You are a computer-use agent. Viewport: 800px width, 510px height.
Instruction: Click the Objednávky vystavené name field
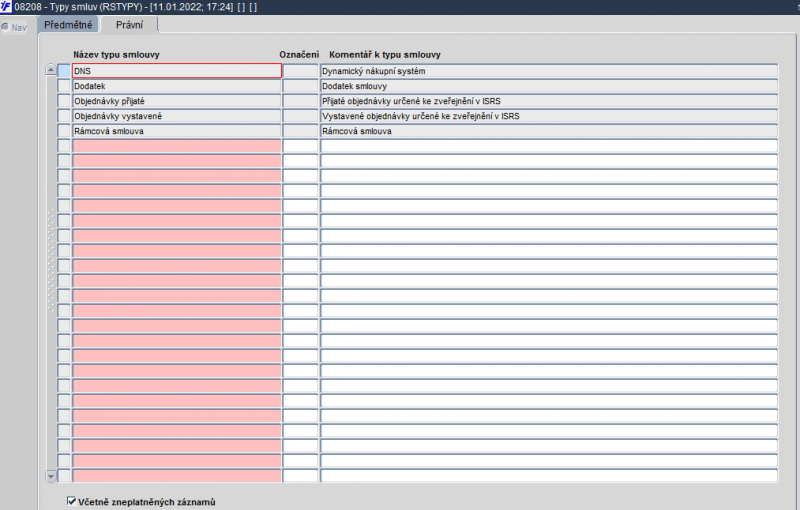click(x=177, y=116)
